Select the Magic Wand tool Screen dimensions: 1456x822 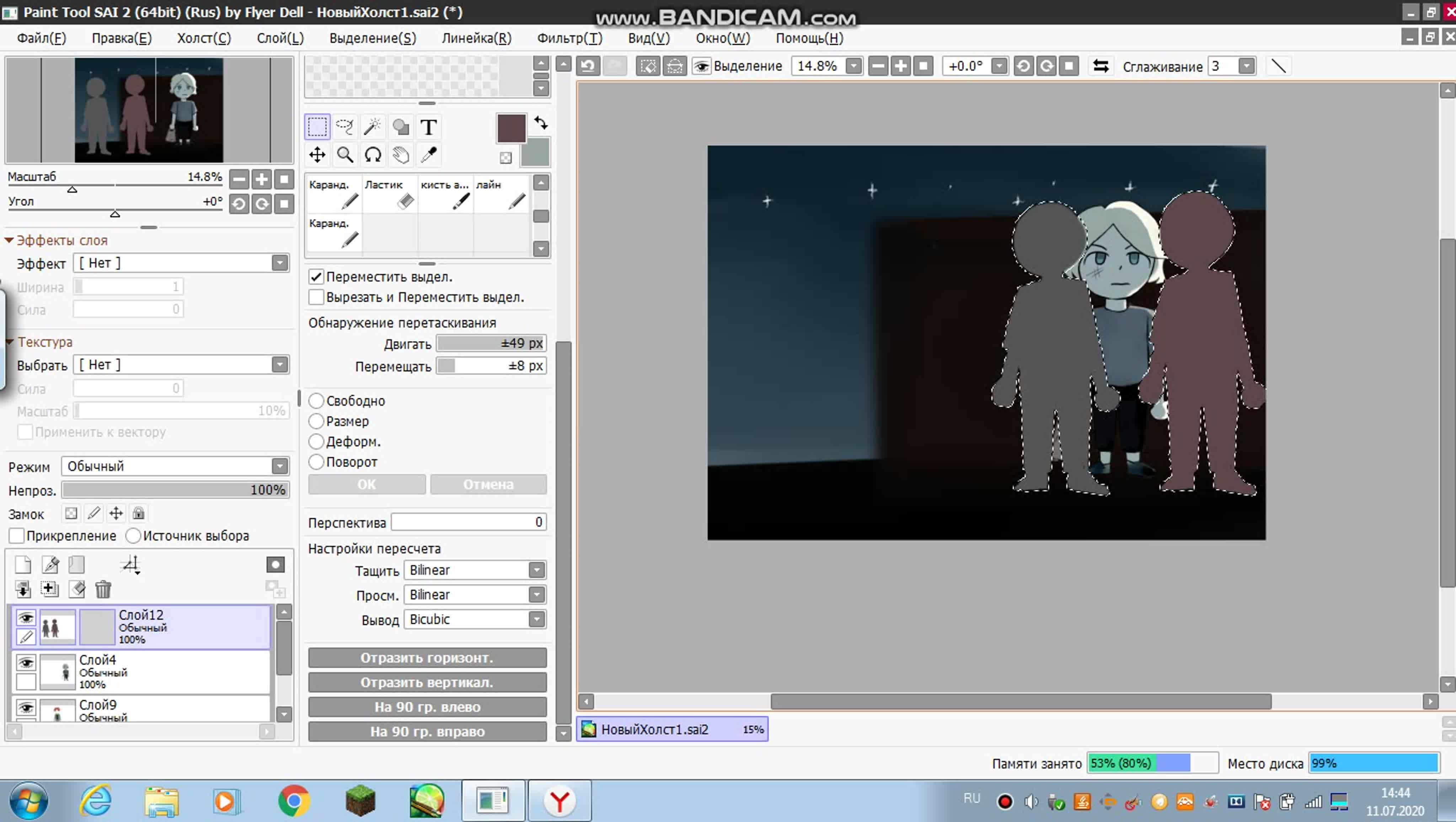coord(373,127)
